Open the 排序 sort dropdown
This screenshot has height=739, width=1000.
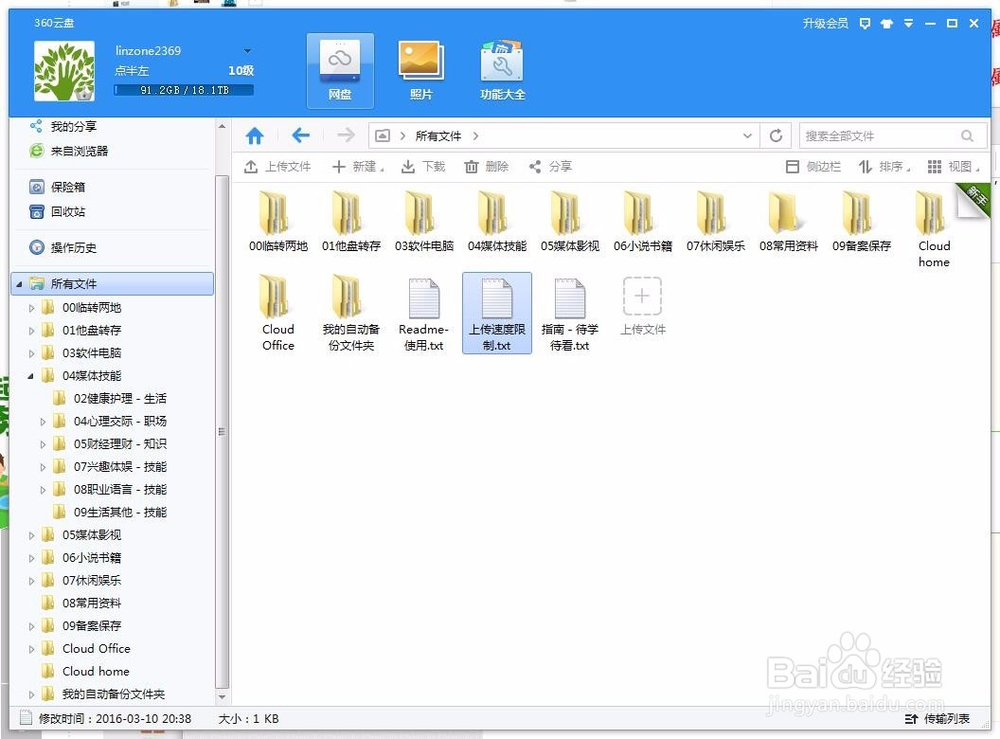click(884, 166)
